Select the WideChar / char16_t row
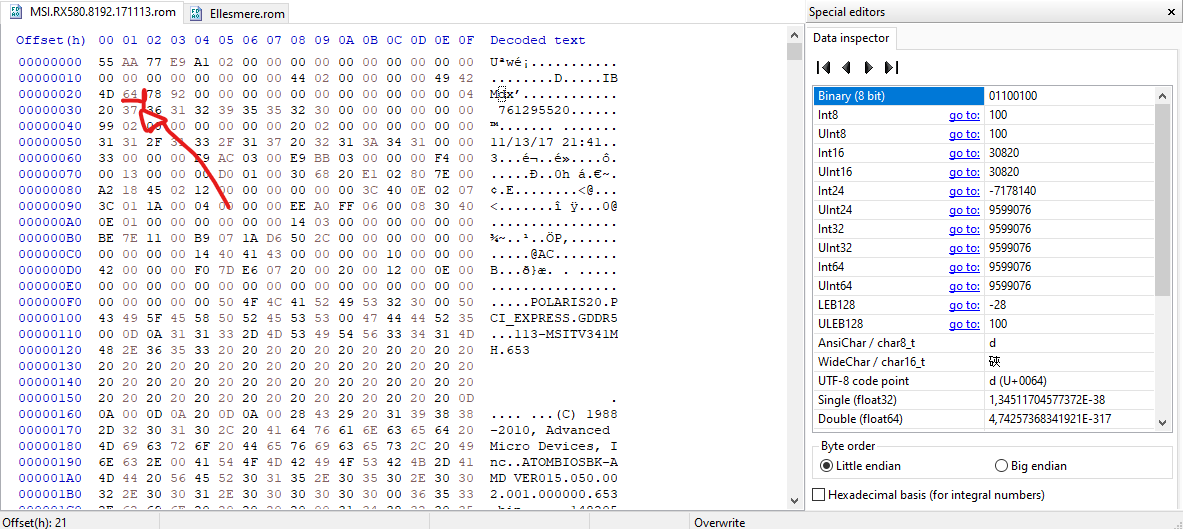The width and height of the screenshot is (1183, 529). tap(984, 361)
